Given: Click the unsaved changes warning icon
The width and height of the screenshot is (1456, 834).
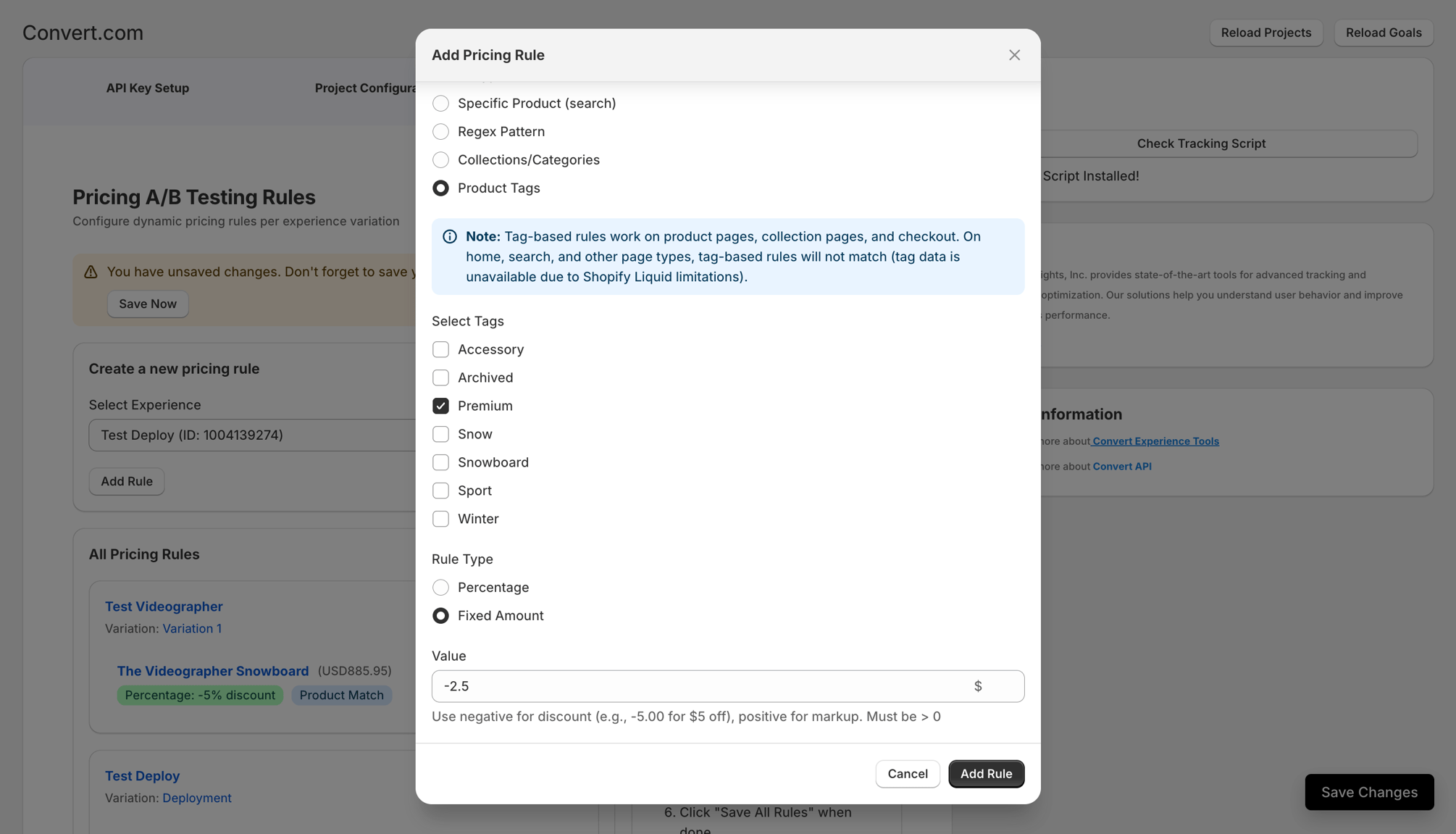Looking at the screenshot, I should [x=91, y=272].
